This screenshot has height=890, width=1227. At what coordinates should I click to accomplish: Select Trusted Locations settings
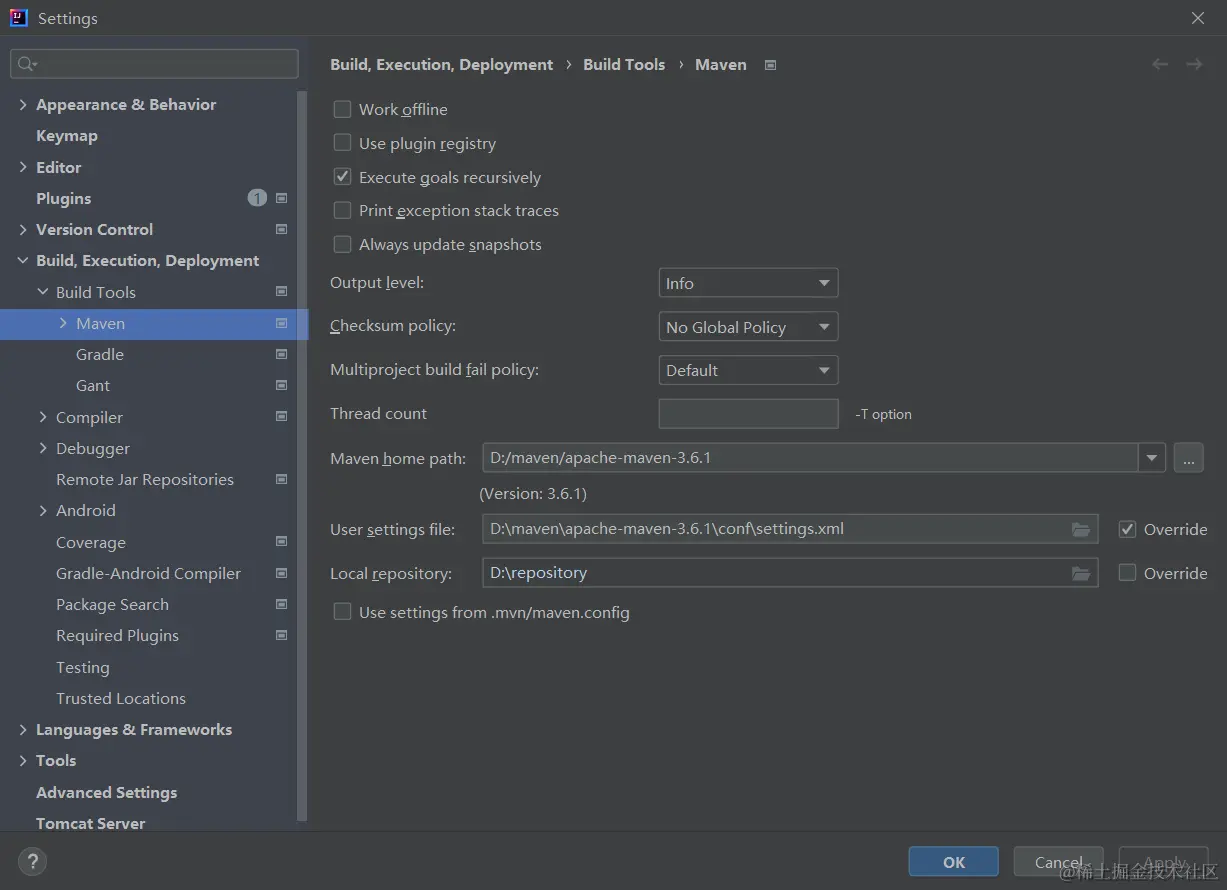pos(121,698)
